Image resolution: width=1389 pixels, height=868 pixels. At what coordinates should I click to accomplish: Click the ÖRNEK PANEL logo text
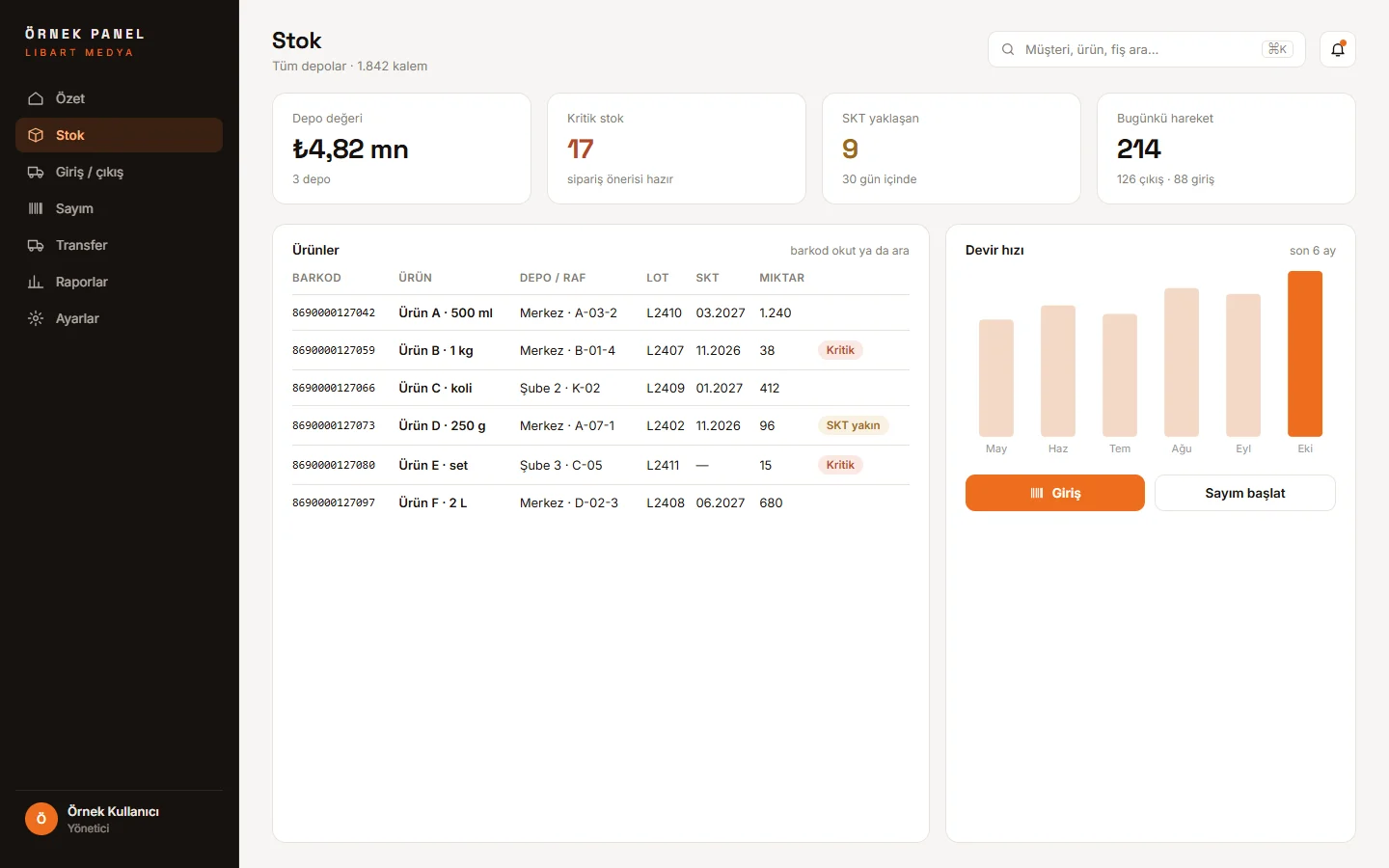(x=85, y=34)
